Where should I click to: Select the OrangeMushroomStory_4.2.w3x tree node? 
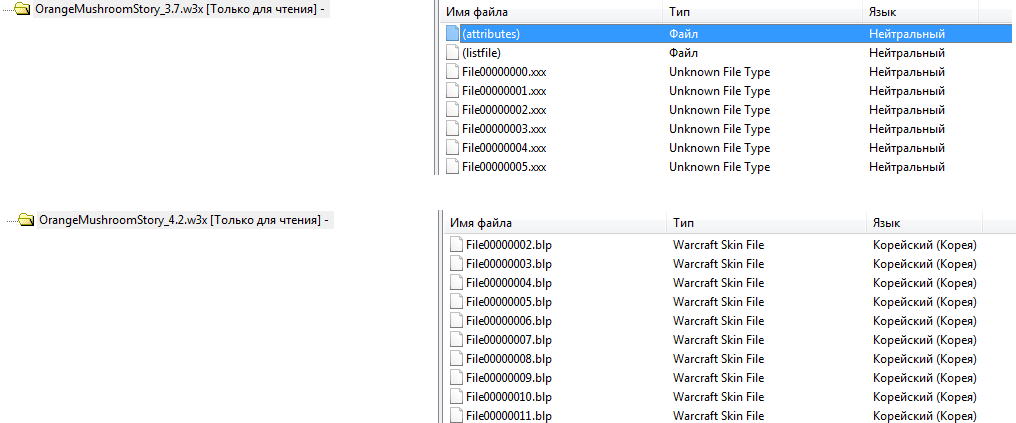click(185, 220)
